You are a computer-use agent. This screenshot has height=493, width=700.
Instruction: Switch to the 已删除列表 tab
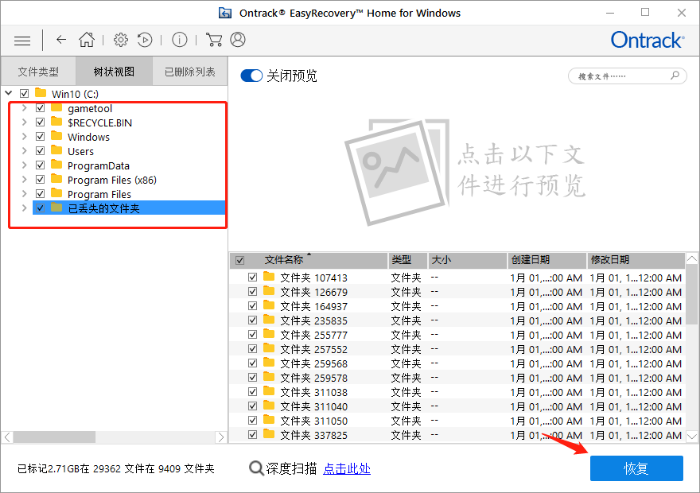(190, 71)
